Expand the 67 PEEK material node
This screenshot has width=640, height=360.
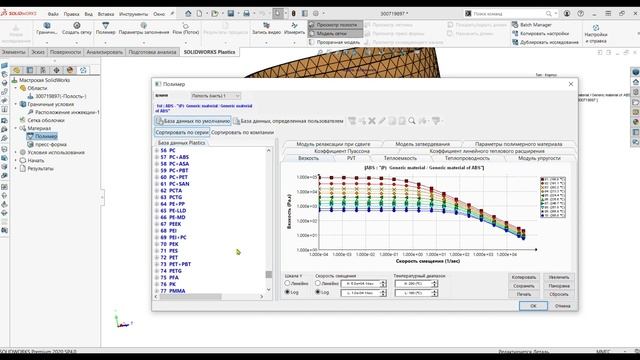(157, 224)
